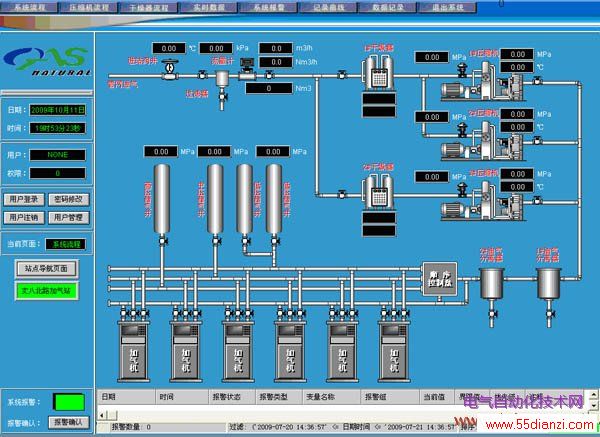Click the 时间 time display field
Screen dimensions: 600x437
coord(58,129)
